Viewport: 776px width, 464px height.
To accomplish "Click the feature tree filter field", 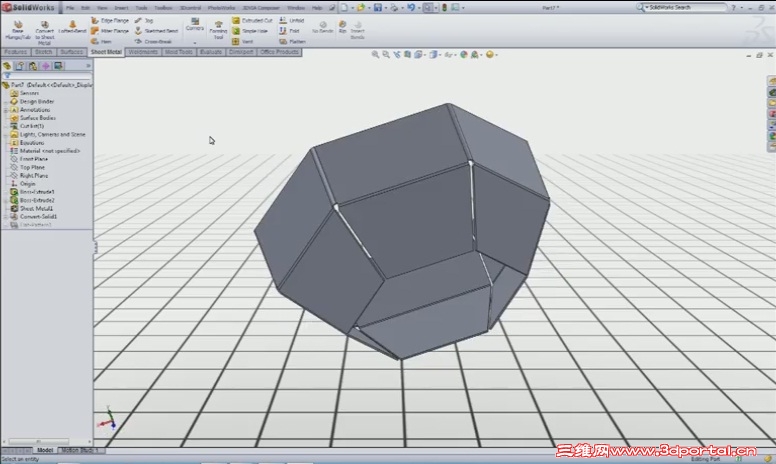I will coord(47,76).
